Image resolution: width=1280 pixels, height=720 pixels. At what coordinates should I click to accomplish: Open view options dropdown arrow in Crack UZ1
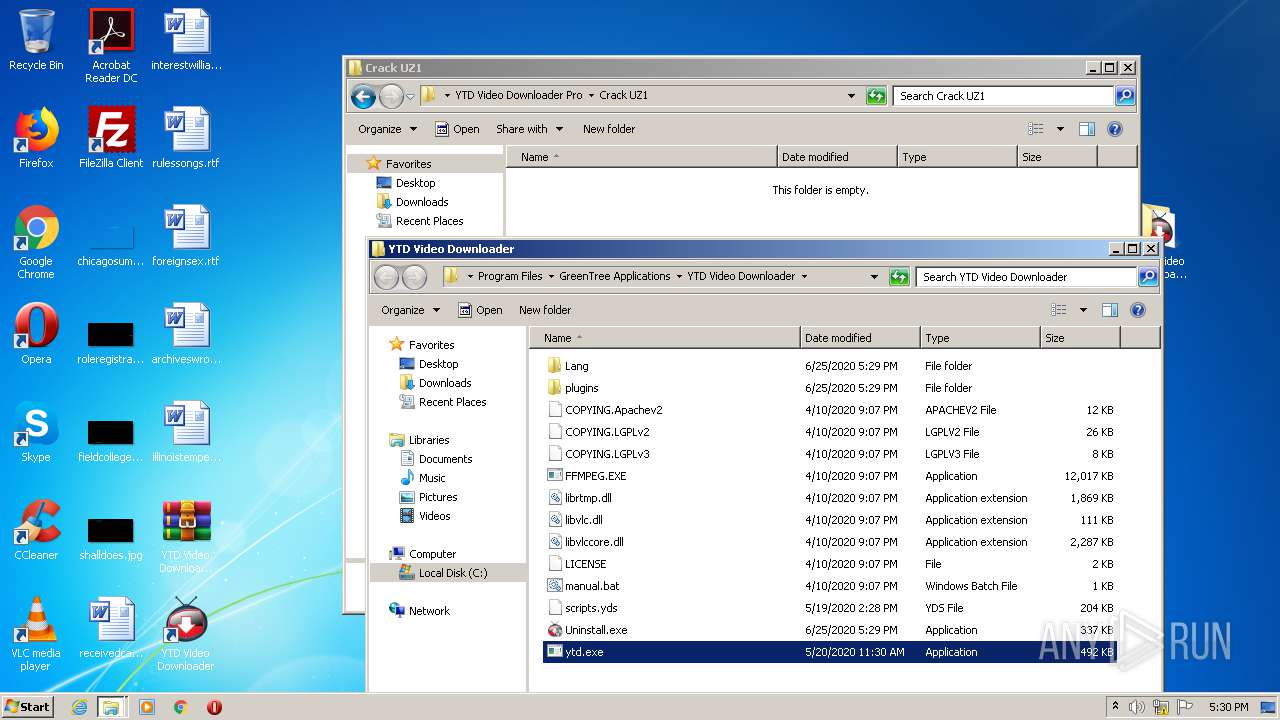tap(1060, 129)
